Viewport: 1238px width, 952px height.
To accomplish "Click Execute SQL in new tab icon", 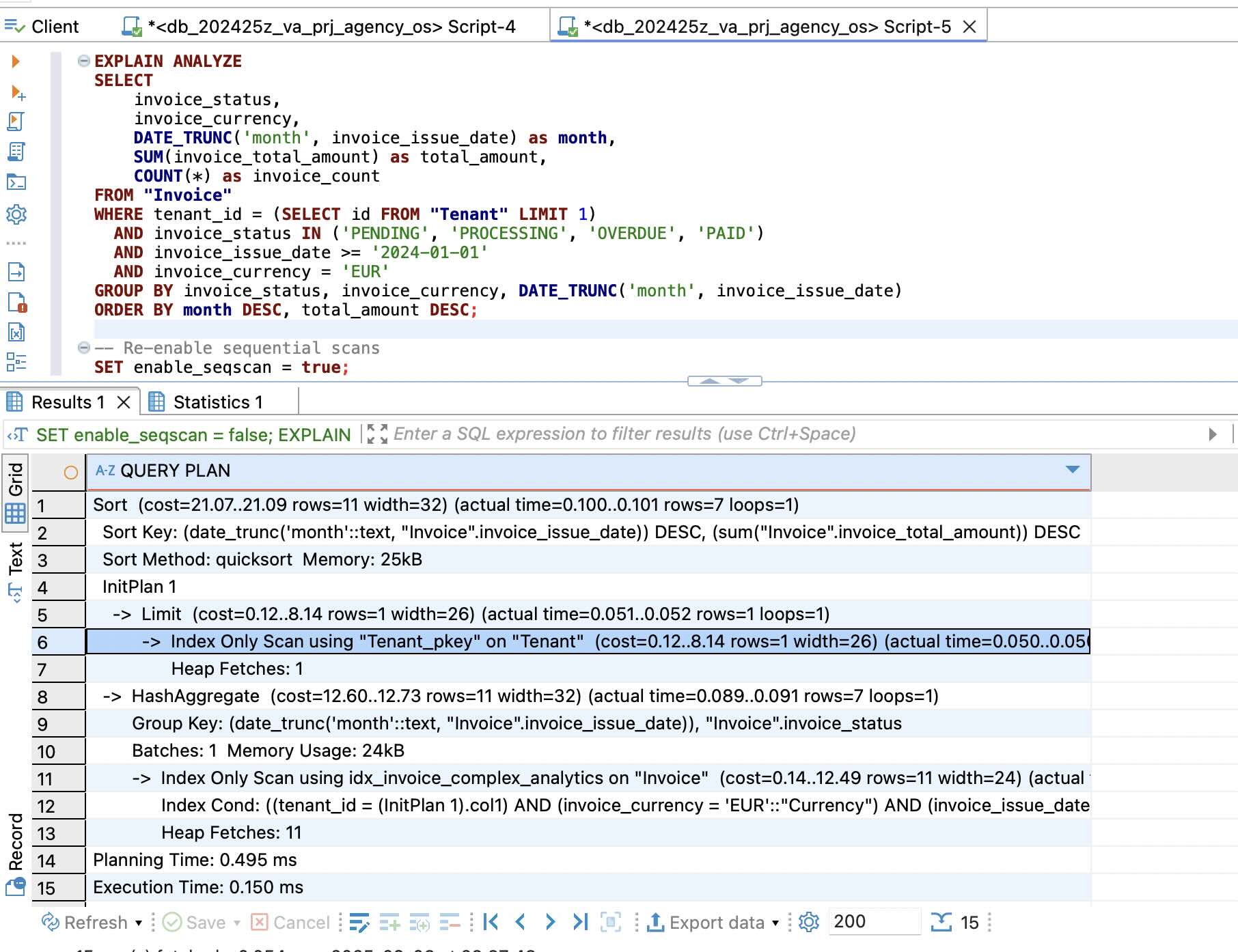I will point(17,92).
